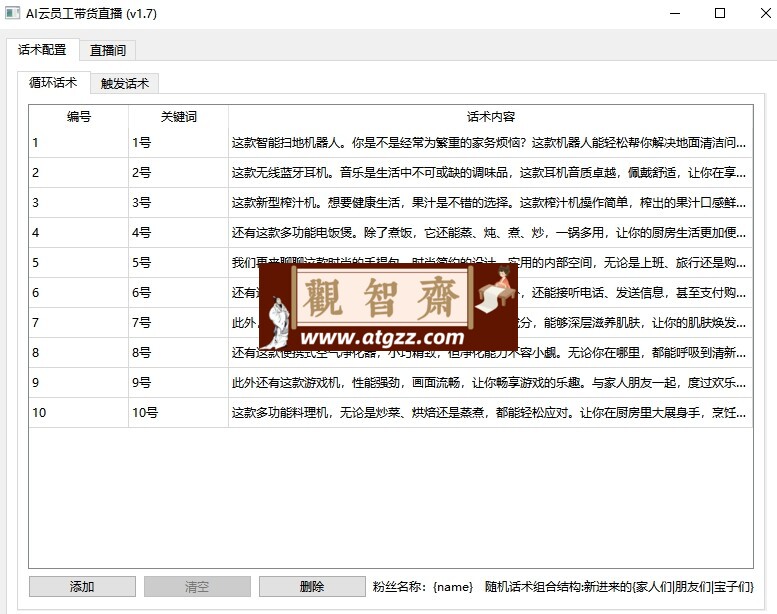
Task: Click the 编号 column header
Action: tap(79, 116)
